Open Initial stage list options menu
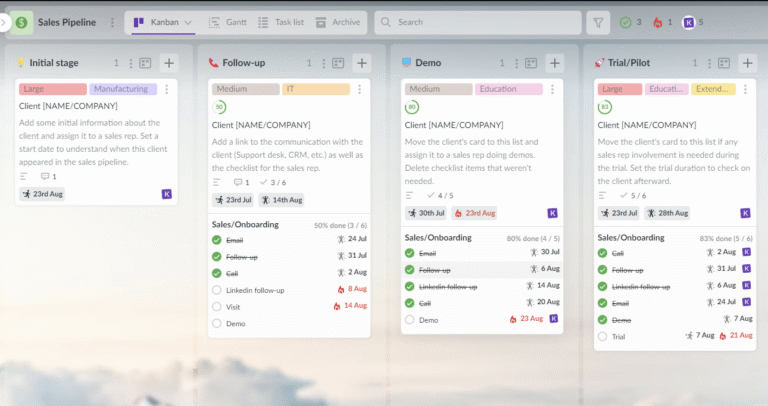Screen dimensions: 768x406 point(130,63)
